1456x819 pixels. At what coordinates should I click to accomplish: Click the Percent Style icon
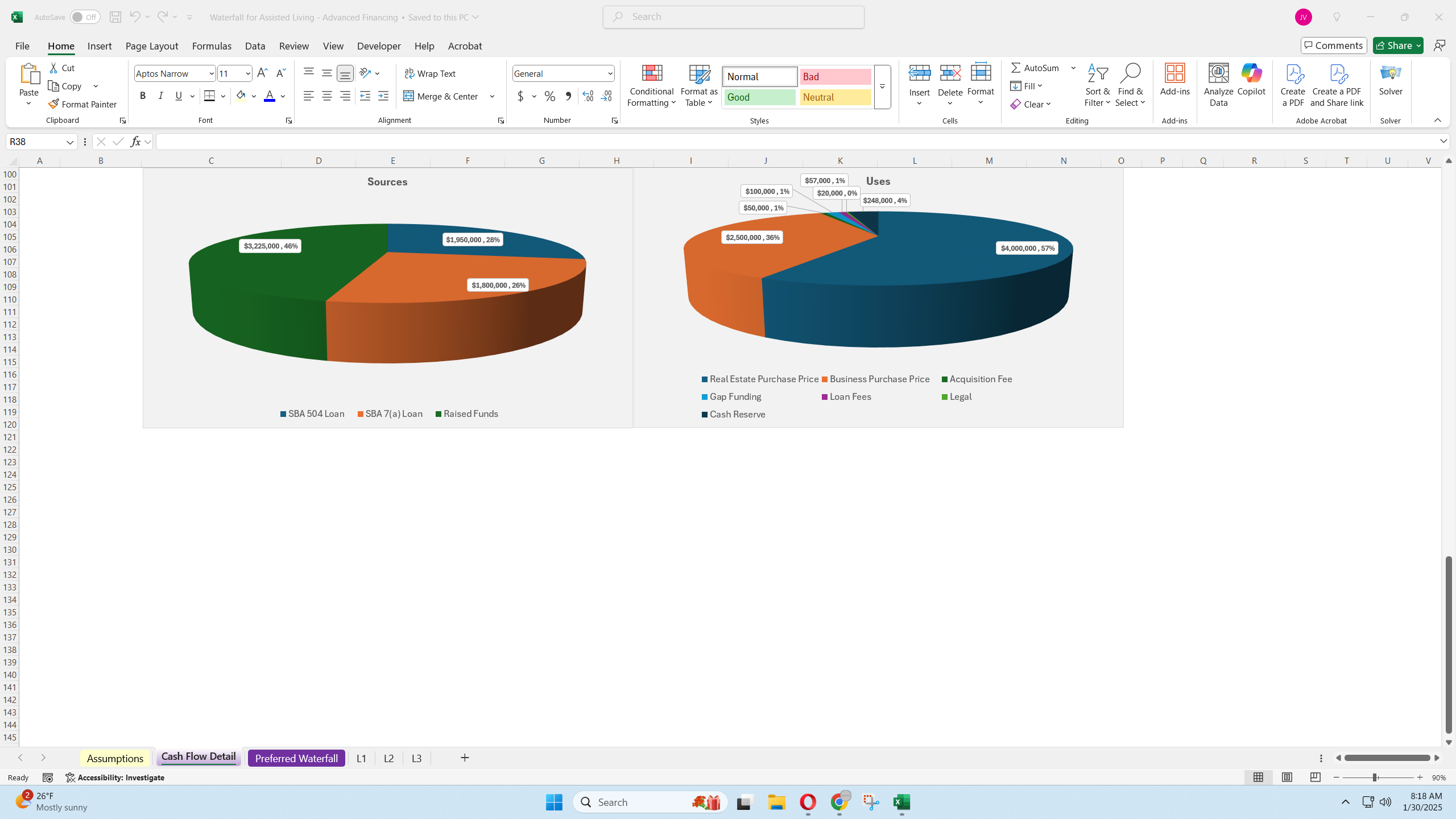coord(549,96)
